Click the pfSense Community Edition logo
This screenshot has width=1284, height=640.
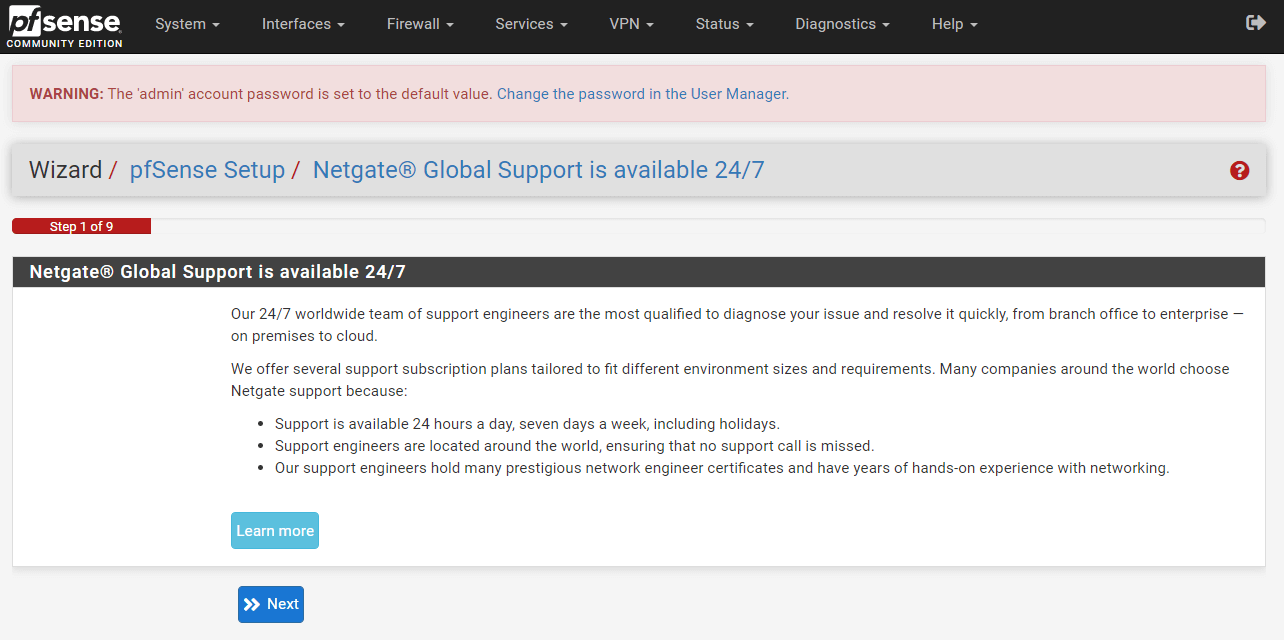(x=65, y=27)
